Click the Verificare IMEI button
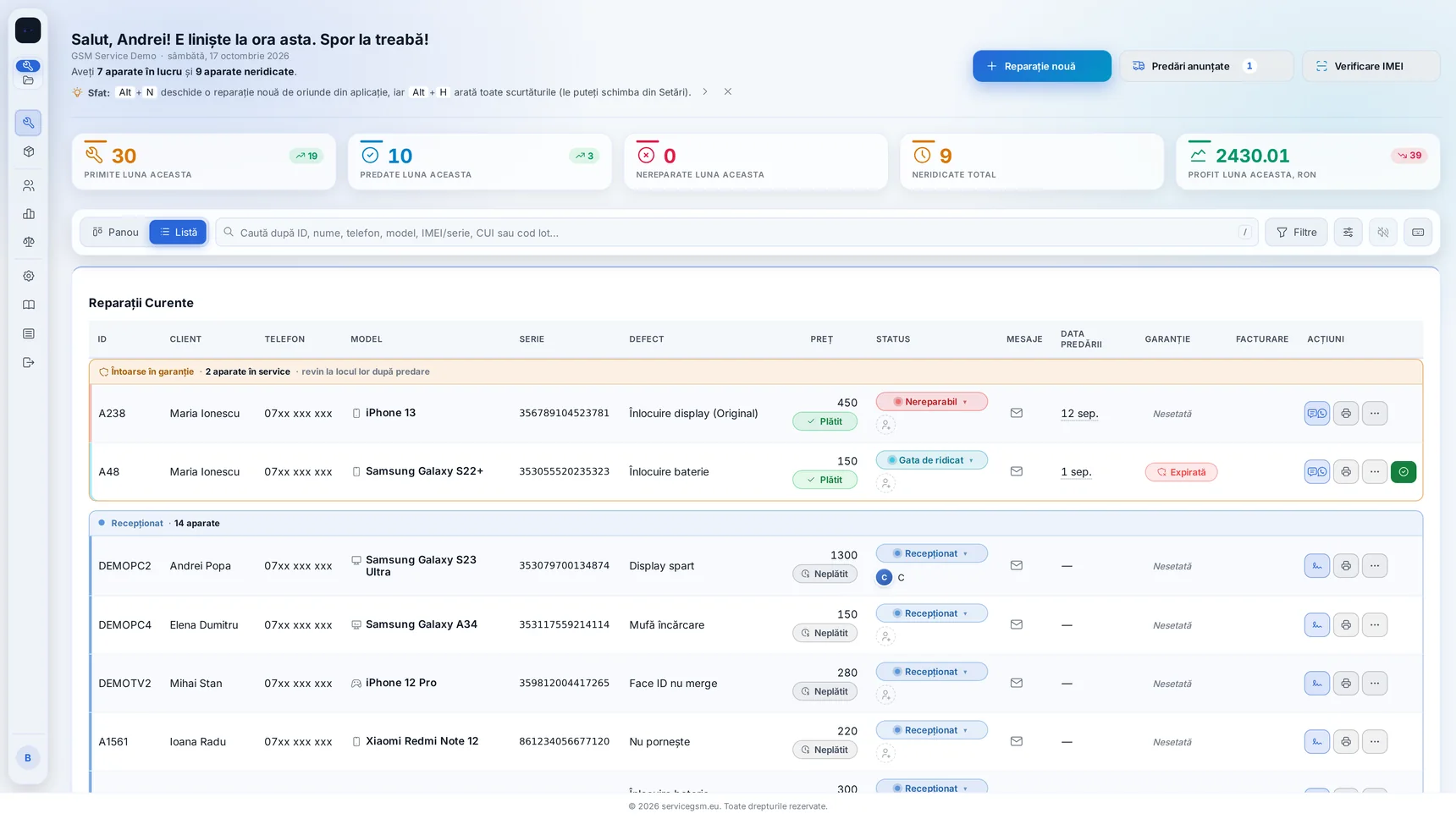1456x819 pixels. (1371, 66)
